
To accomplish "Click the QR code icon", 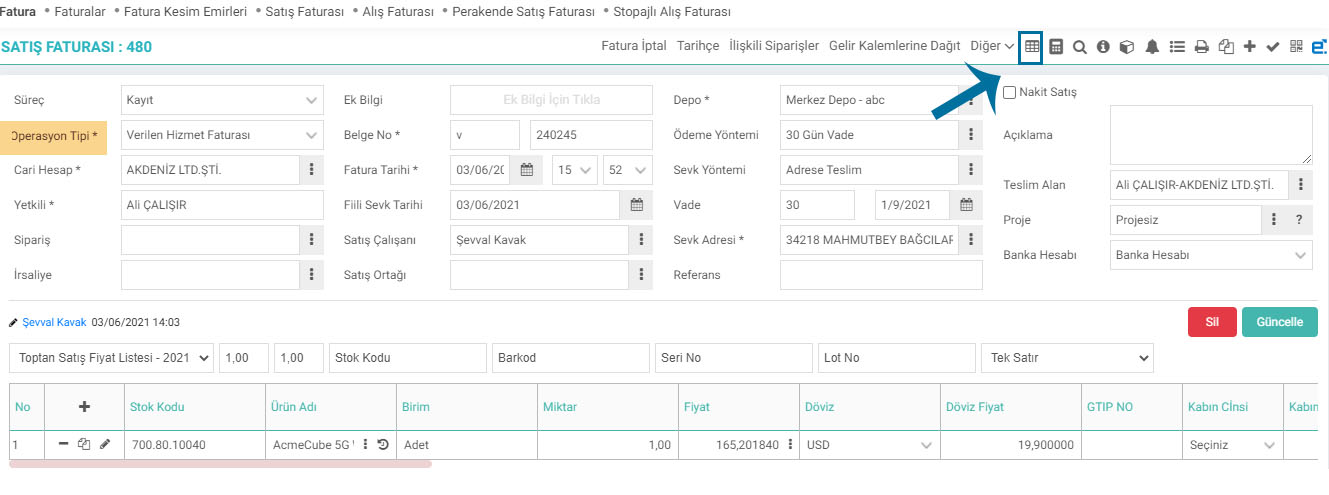I will (x=1296, y=46).
